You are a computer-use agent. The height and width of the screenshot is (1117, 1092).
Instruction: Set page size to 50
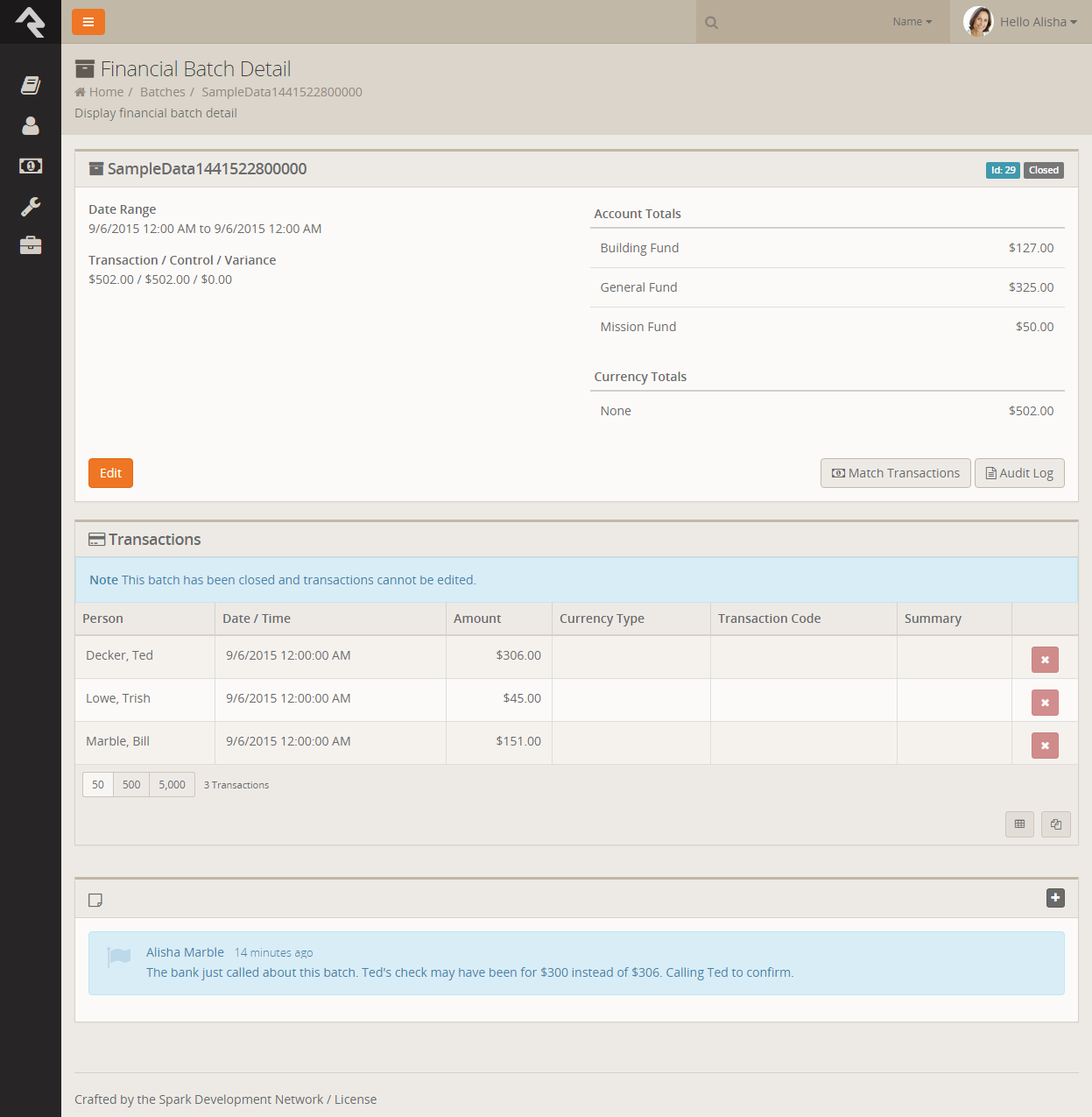point(98,785)
